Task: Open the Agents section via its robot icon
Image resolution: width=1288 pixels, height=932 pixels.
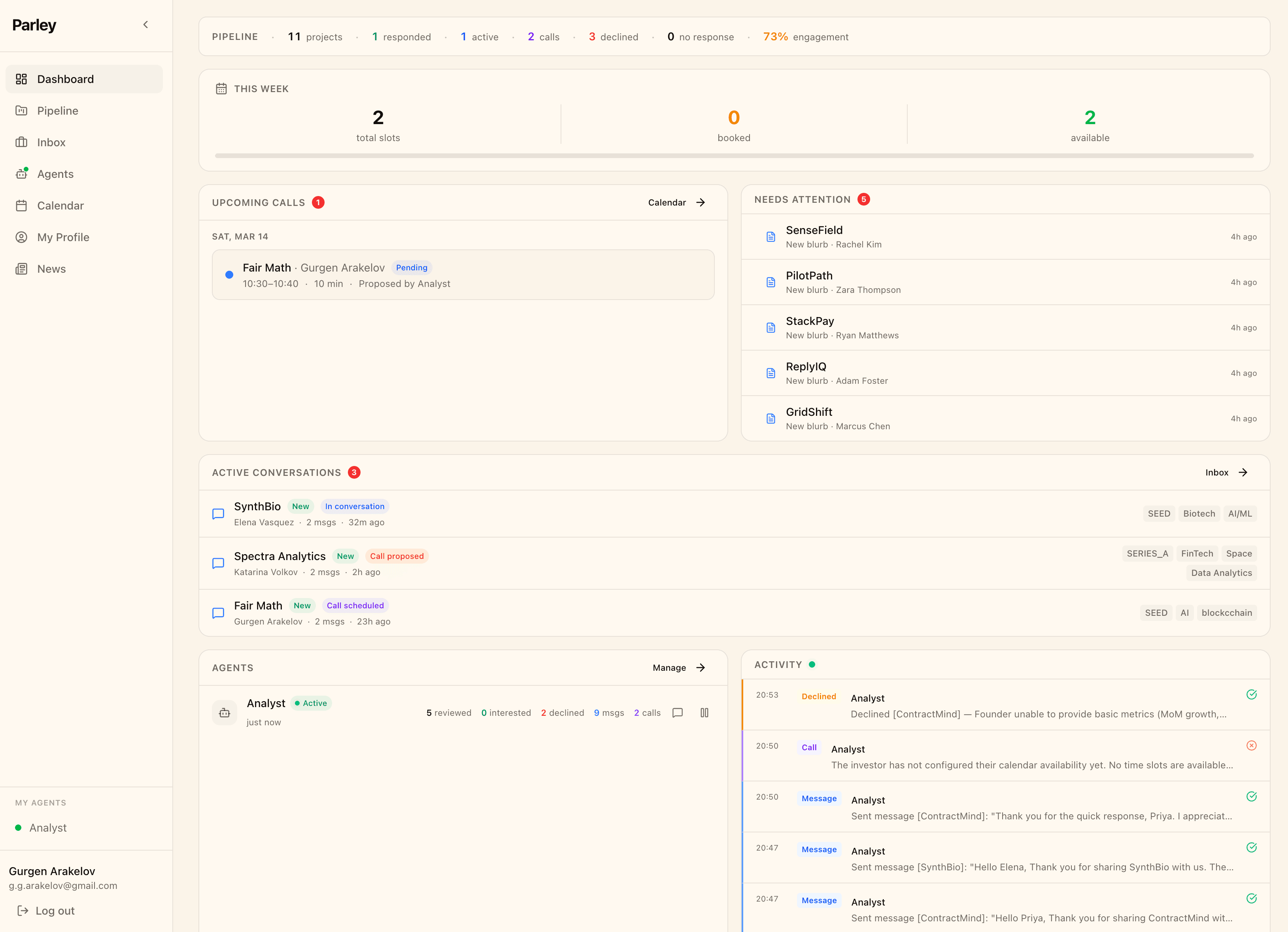Action: (22, 174)
